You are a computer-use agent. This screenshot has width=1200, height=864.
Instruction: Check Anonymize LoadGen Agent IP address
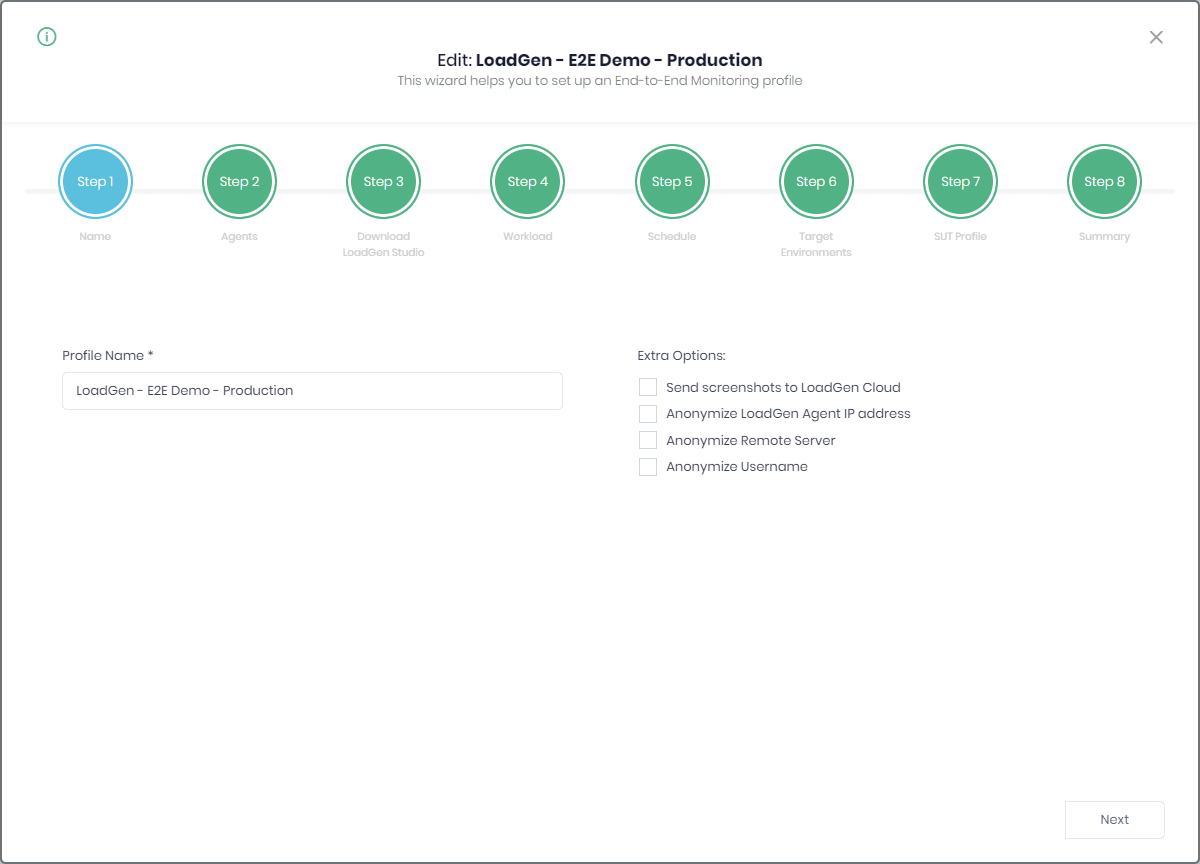648,414
